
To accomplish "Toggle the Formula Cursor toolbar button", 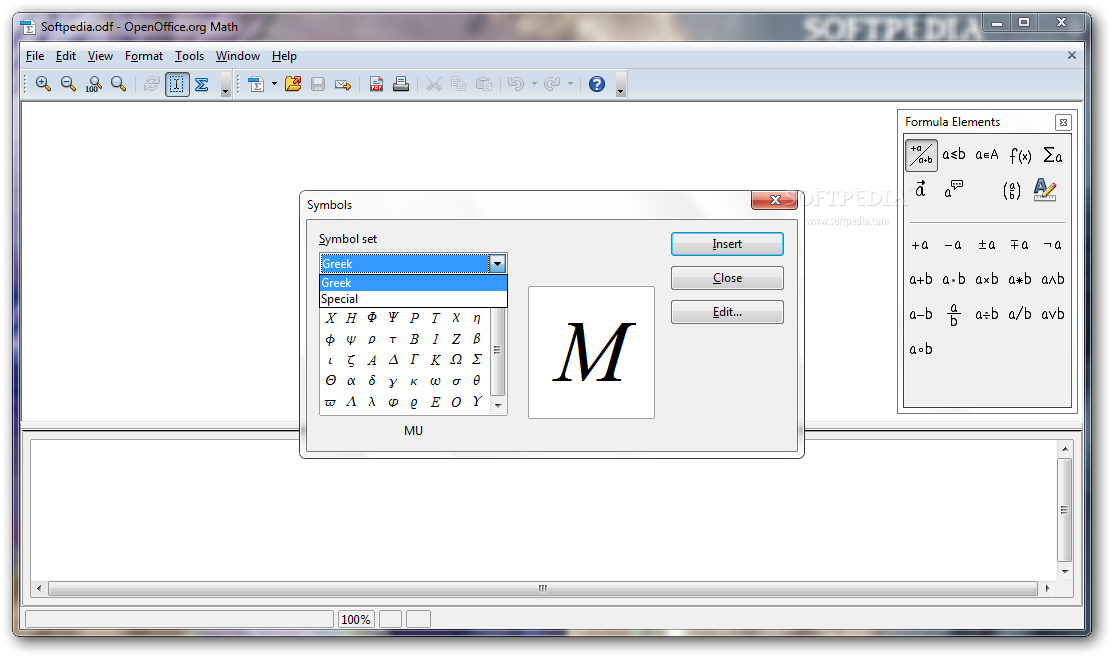I will [177, 84].
